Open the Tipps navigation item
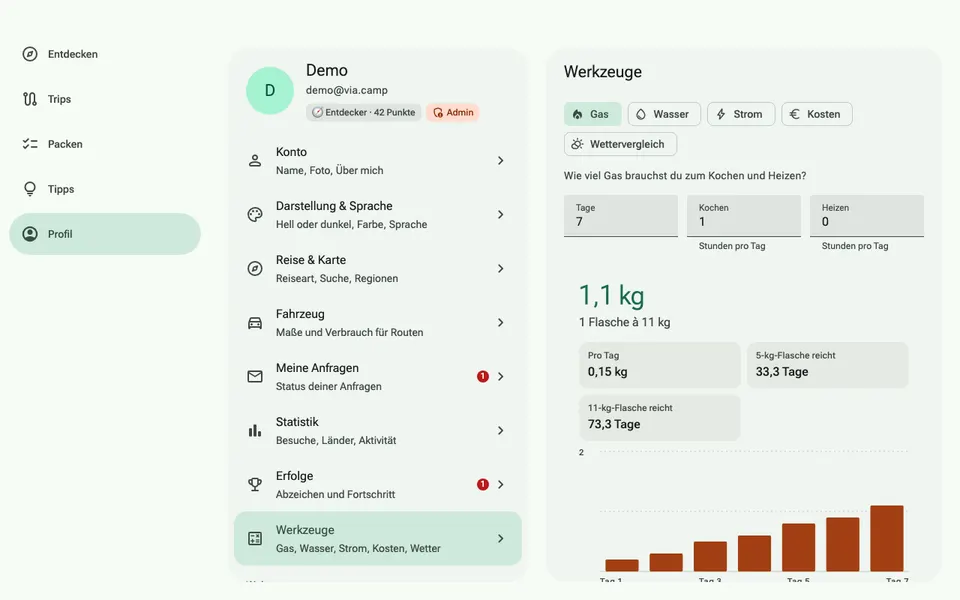This screenshot has width=960, height=600. pyautogui.click(x=105, y=189)
